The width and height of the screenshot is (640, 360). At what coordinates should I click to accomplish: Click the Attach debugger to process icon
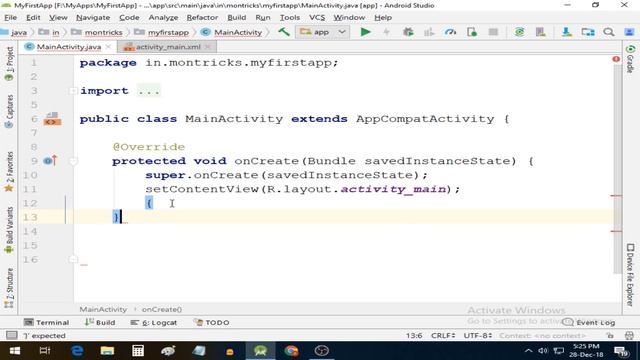(472, 32)
